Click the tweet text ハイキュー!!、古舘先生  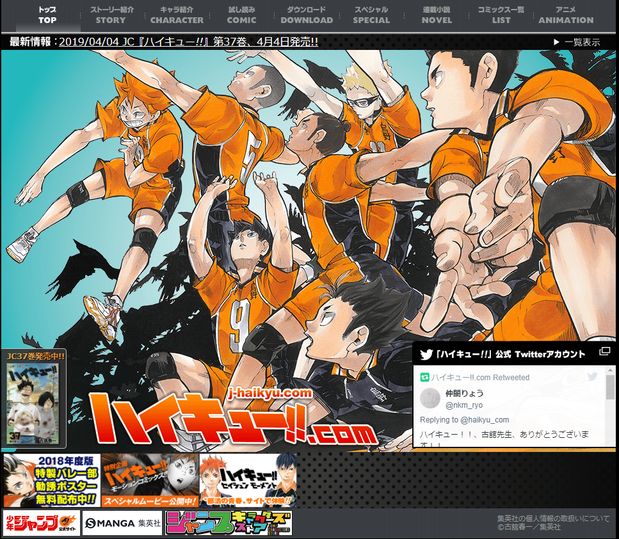(505, 435)
